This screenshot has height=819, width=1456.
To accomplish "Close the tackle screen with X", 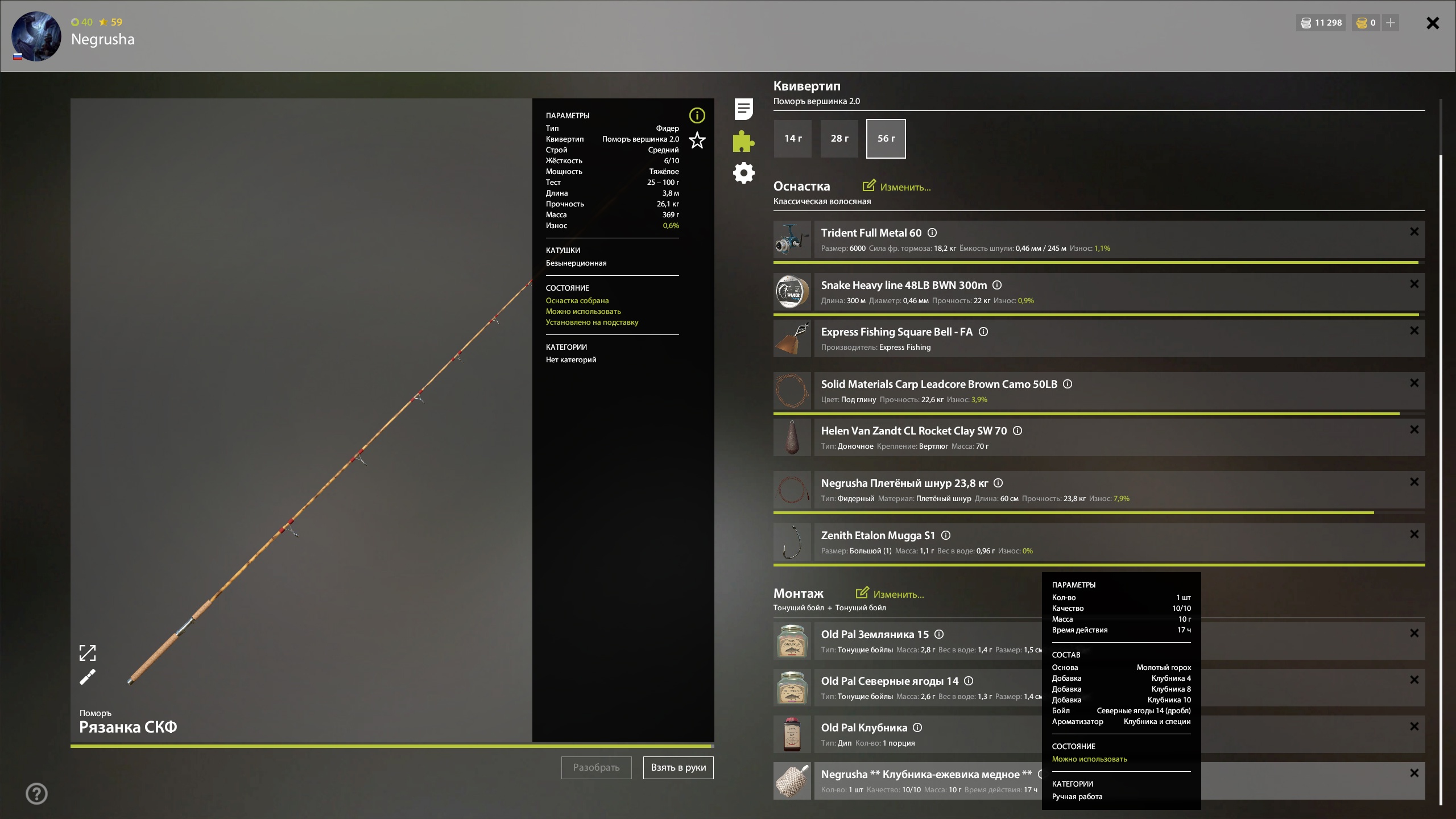I will [x=1432, y=23].
